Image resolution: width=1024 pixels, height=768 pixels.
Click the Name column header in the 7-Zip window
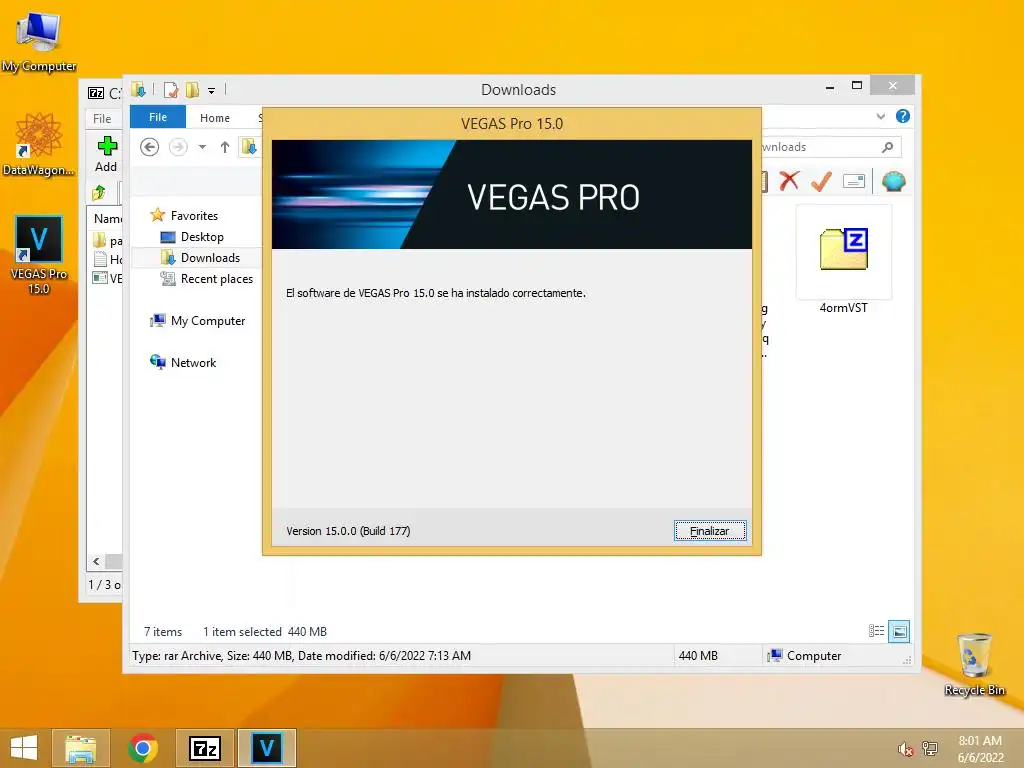(x=107, y=218)
